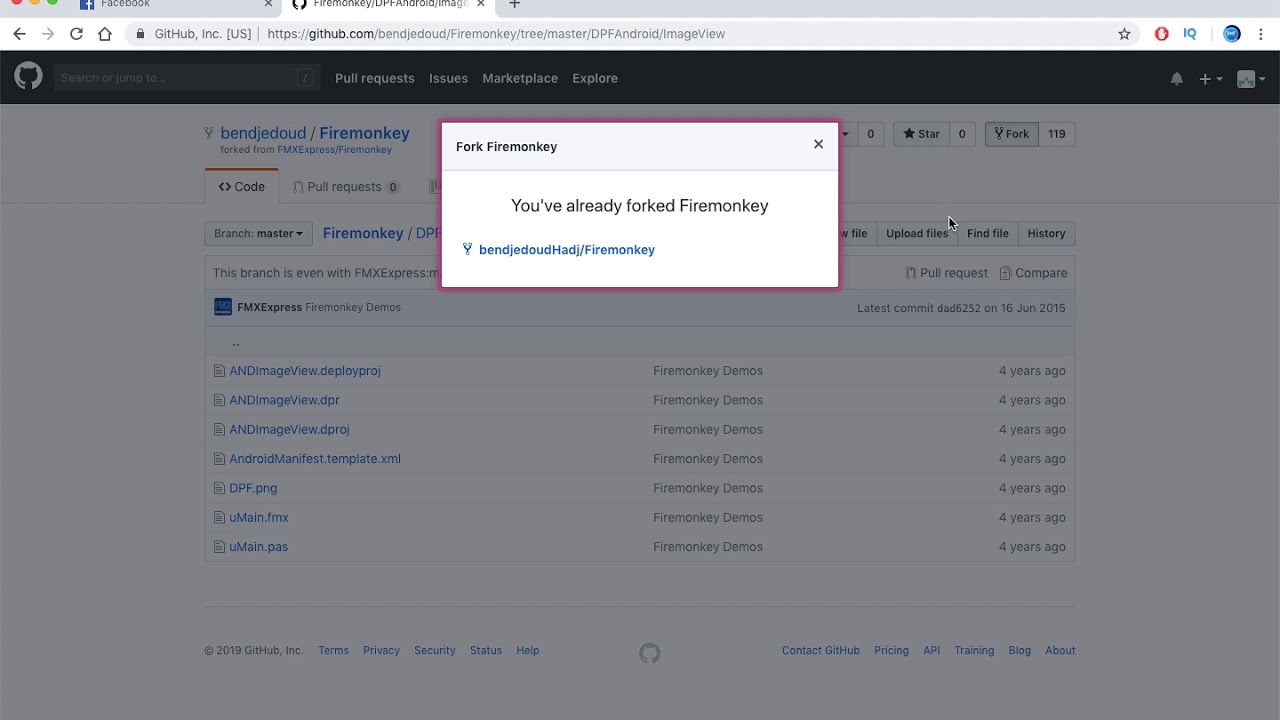Select the Code tab
Screen dimensions: 1280x720
pos(242,186)
